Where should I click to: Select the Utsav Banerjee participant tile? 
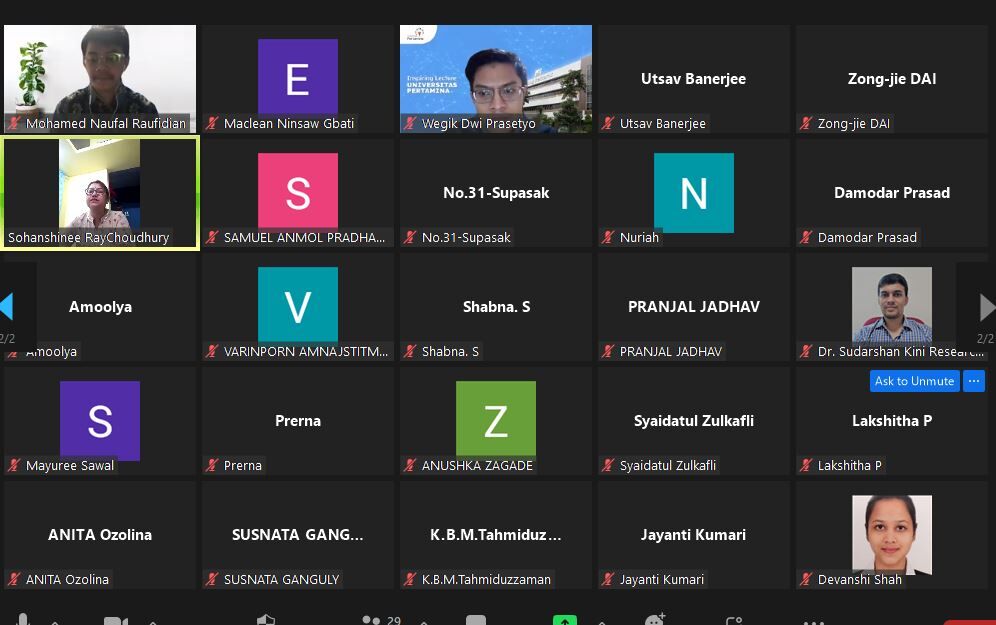pyautogui.click(x=693, y=78)
